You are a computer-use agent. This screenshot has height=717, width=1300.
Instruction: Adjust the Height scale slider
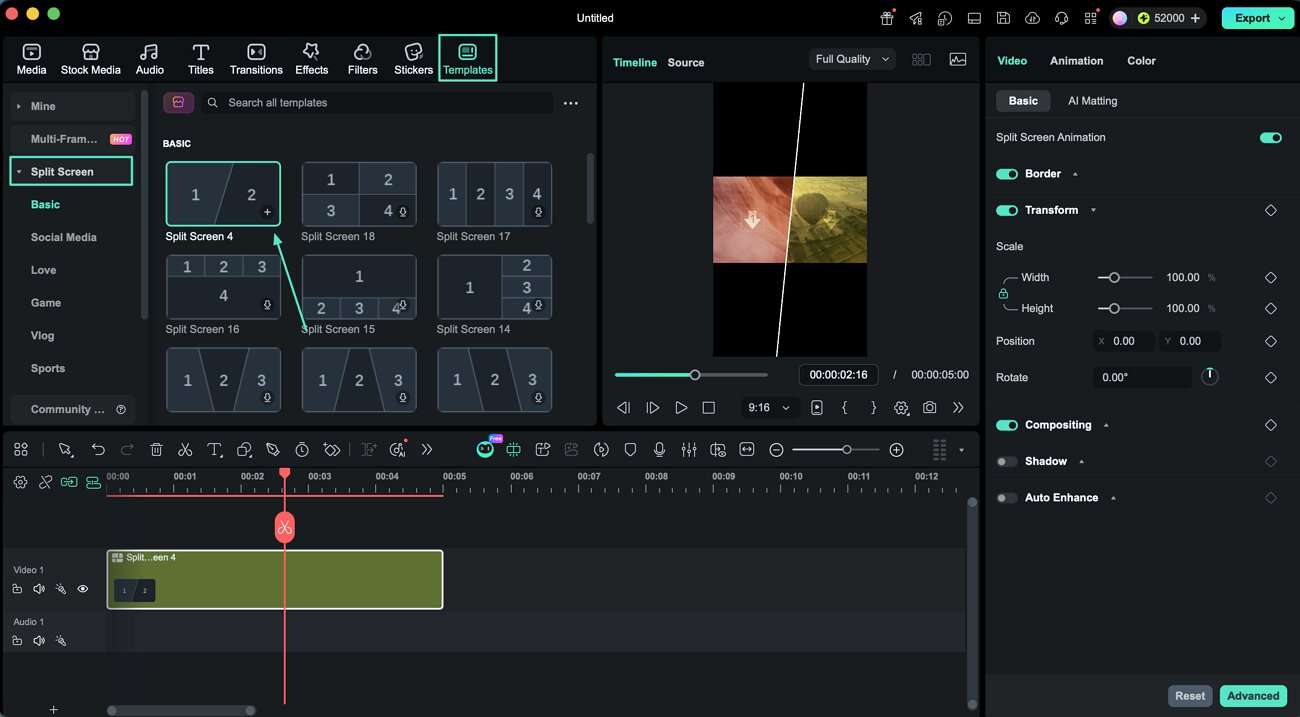pos(1125,308)
